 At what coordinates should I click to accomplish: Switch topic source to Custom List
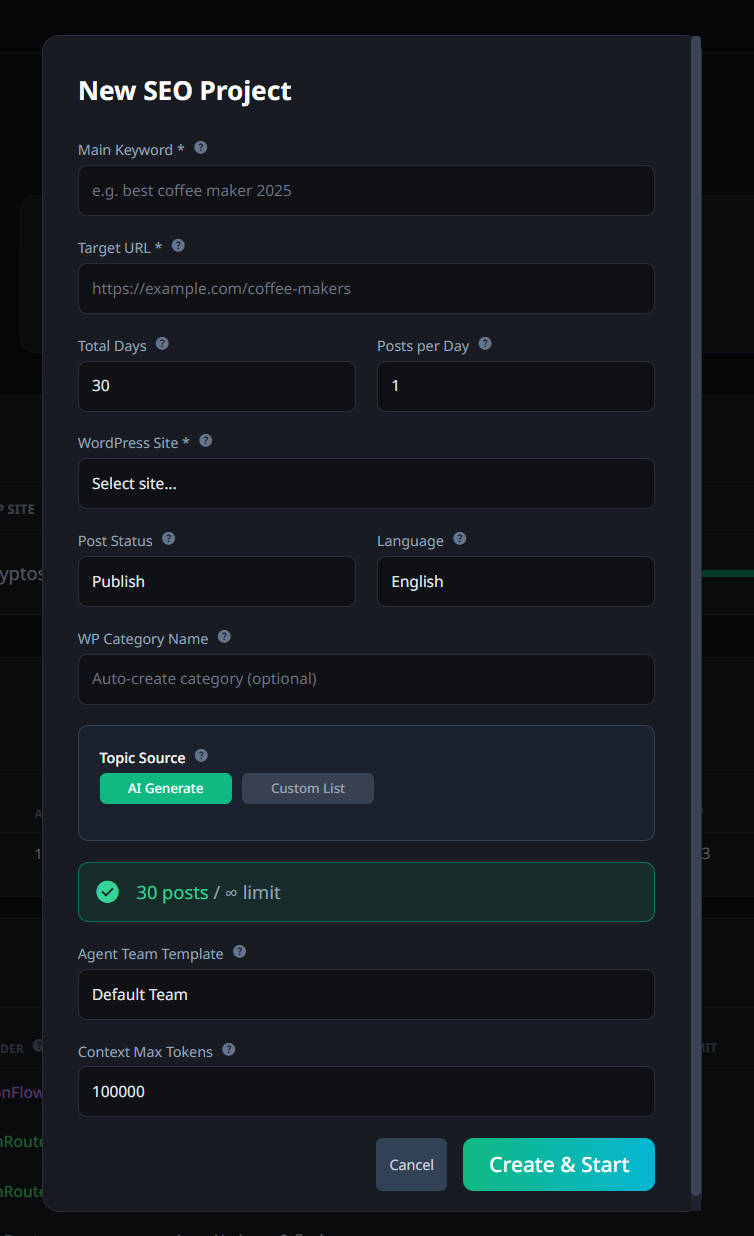pyautogui.click(x=307, y=788)
